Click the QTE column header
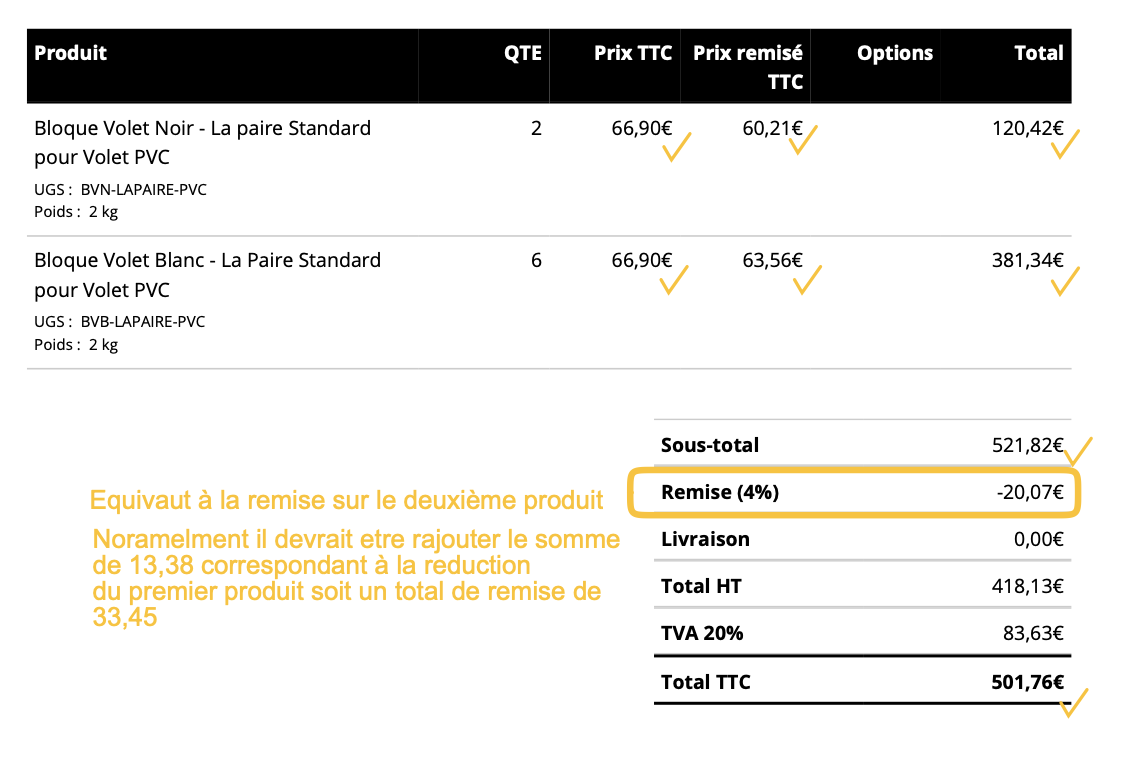The width and height of the screenshot is (1124, 780). coord(522,53)
